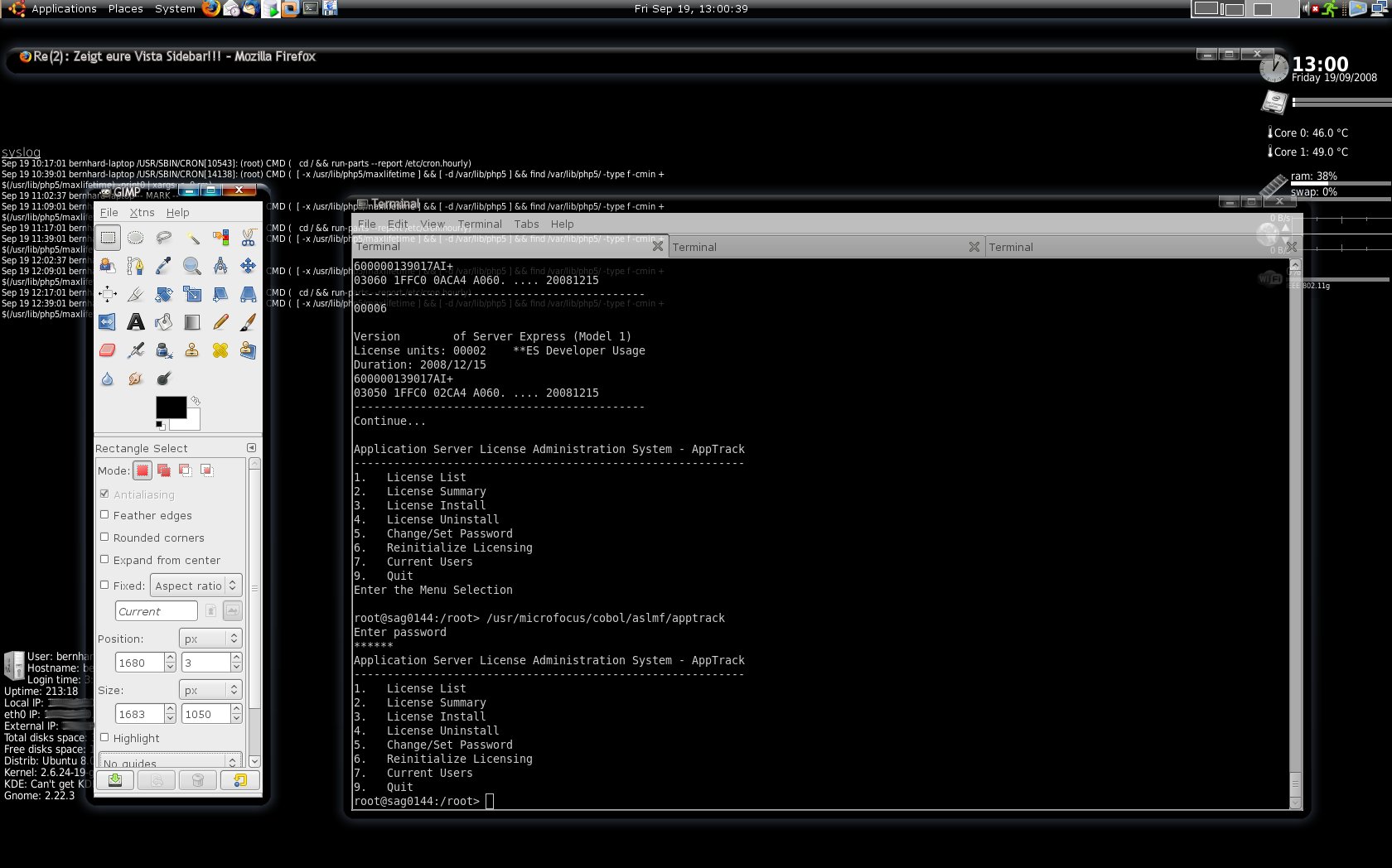Switch to the second Terminal tab
1392x868 pixels.
tap(826, 247)
